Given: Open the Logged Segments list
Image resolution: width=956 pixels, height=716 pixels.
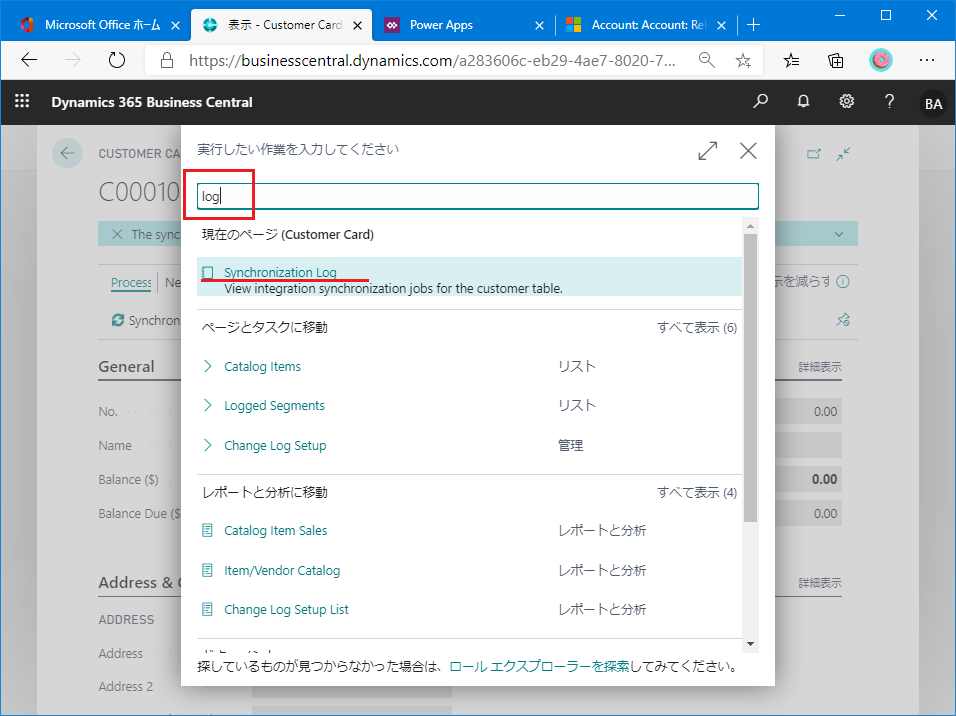Looking at the screenshot, I should point(274,406).
